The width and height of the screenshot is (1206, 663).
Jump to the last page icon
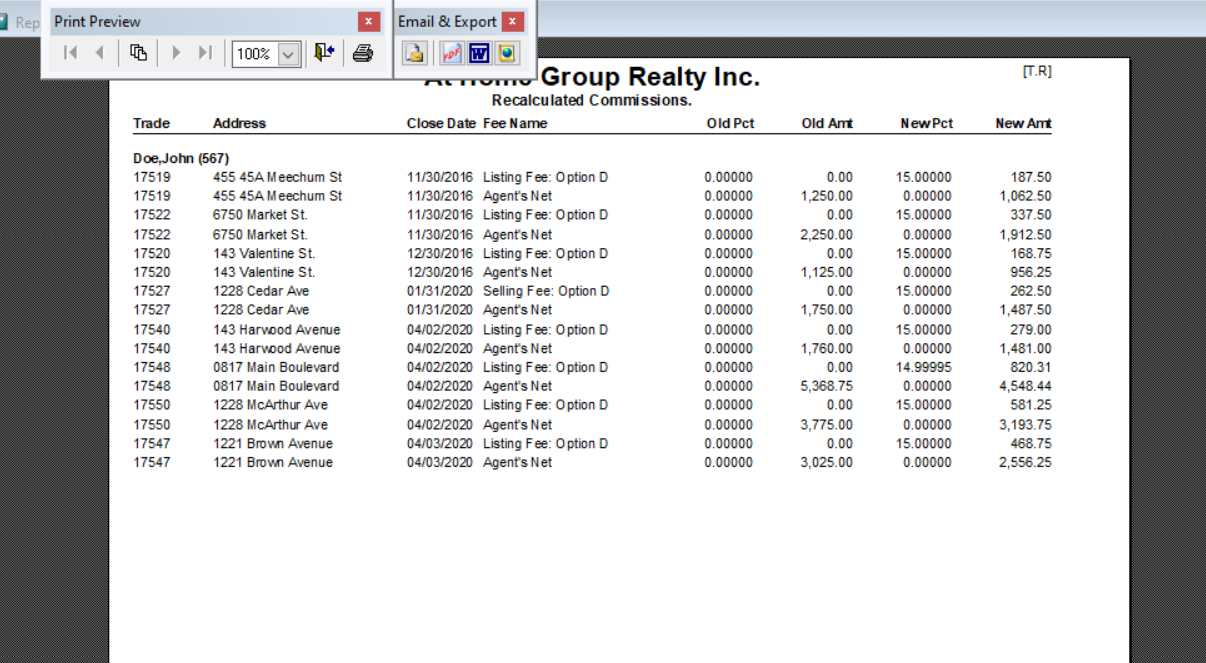pos(205,53)
